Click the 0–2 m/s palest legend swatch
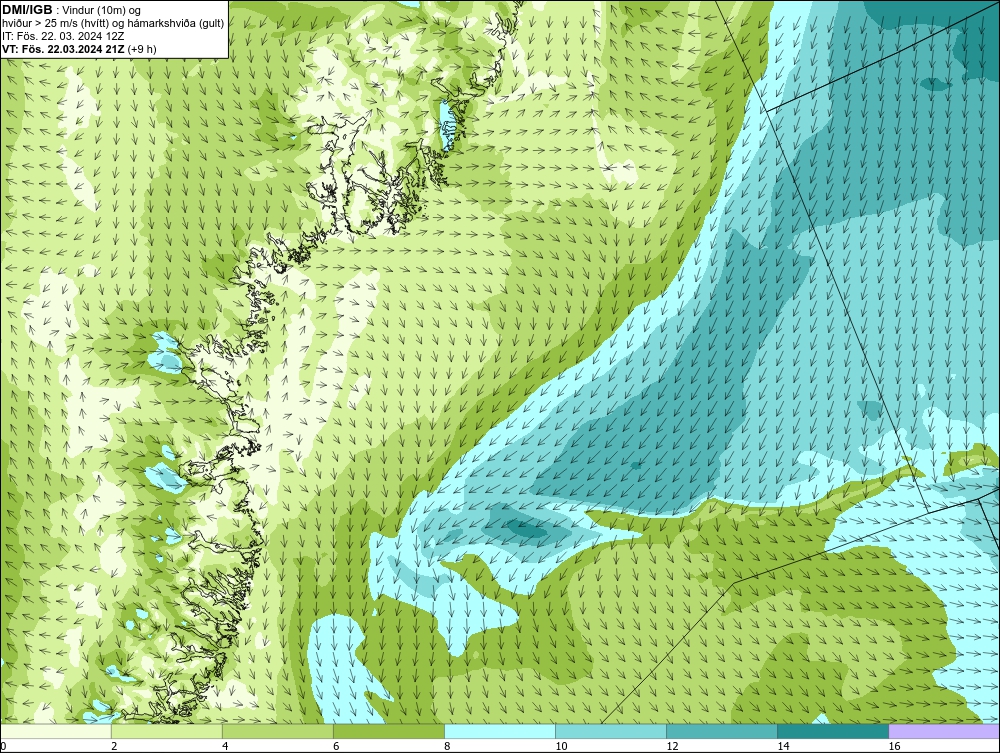The image size is (1000, 753). point(56,731)
